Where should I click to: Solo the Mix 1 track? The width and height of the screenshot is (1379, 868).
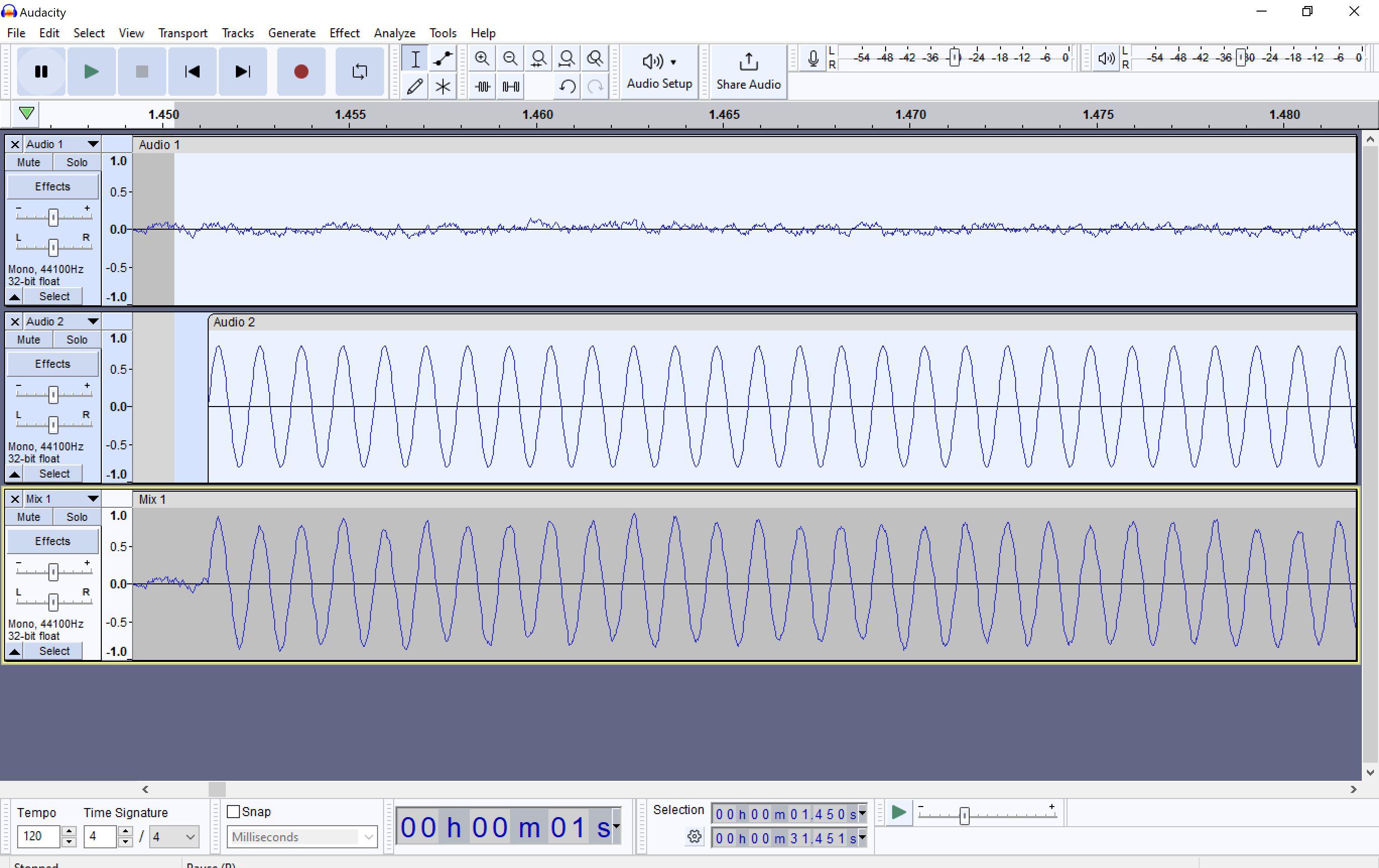coord(77,517)
